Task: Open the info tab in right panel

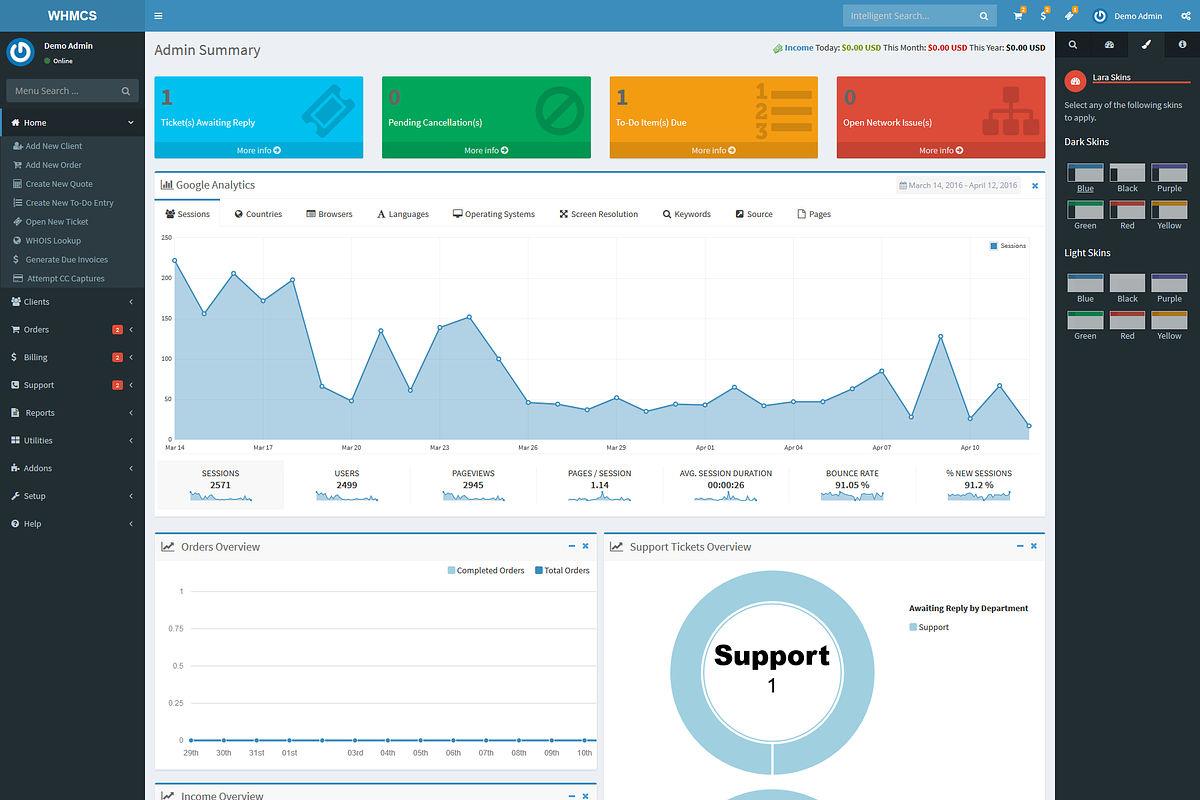Action: 1182,45
